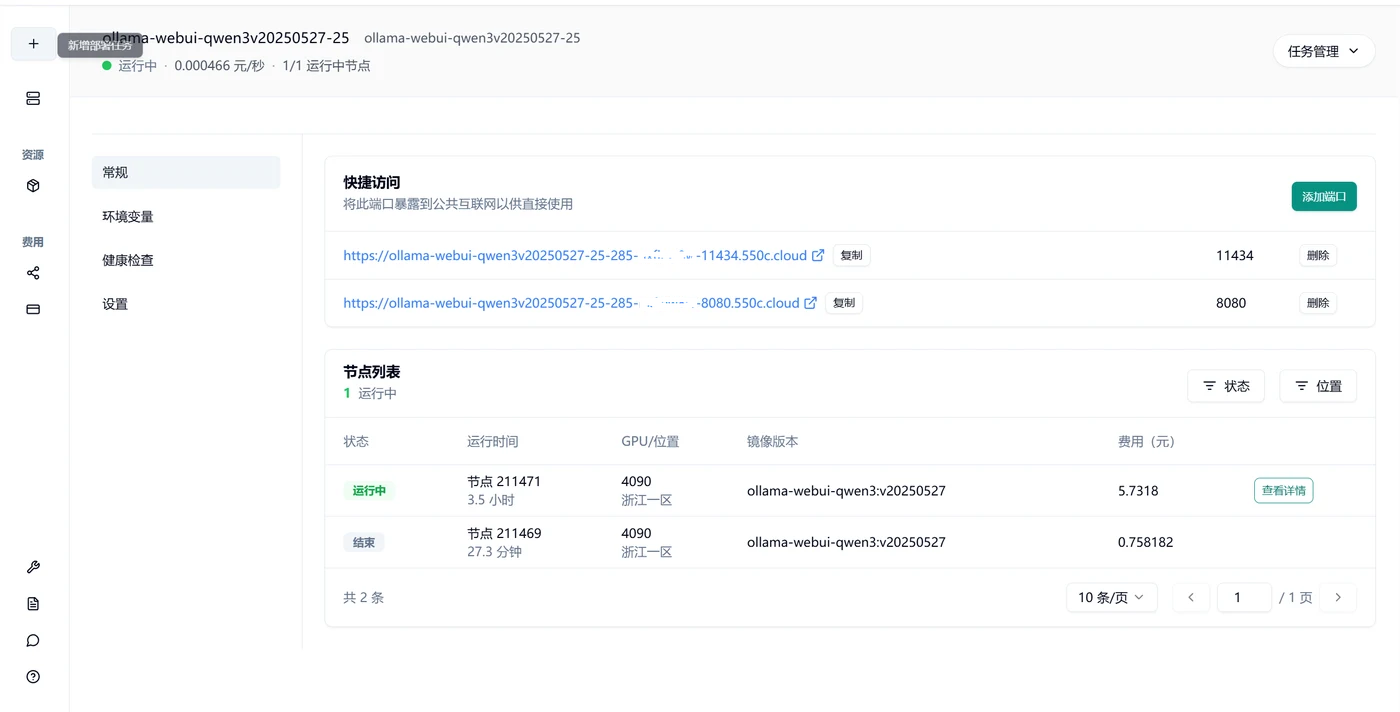Go to previous page arrow
The image size is (1400, 712).
(1191, 597)
